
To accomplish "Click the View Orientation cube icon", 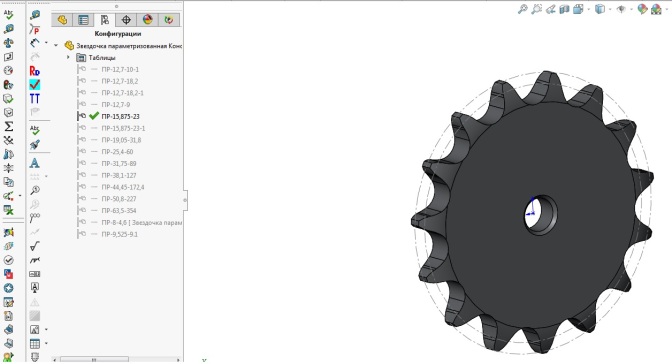I will tap(578, 9).
